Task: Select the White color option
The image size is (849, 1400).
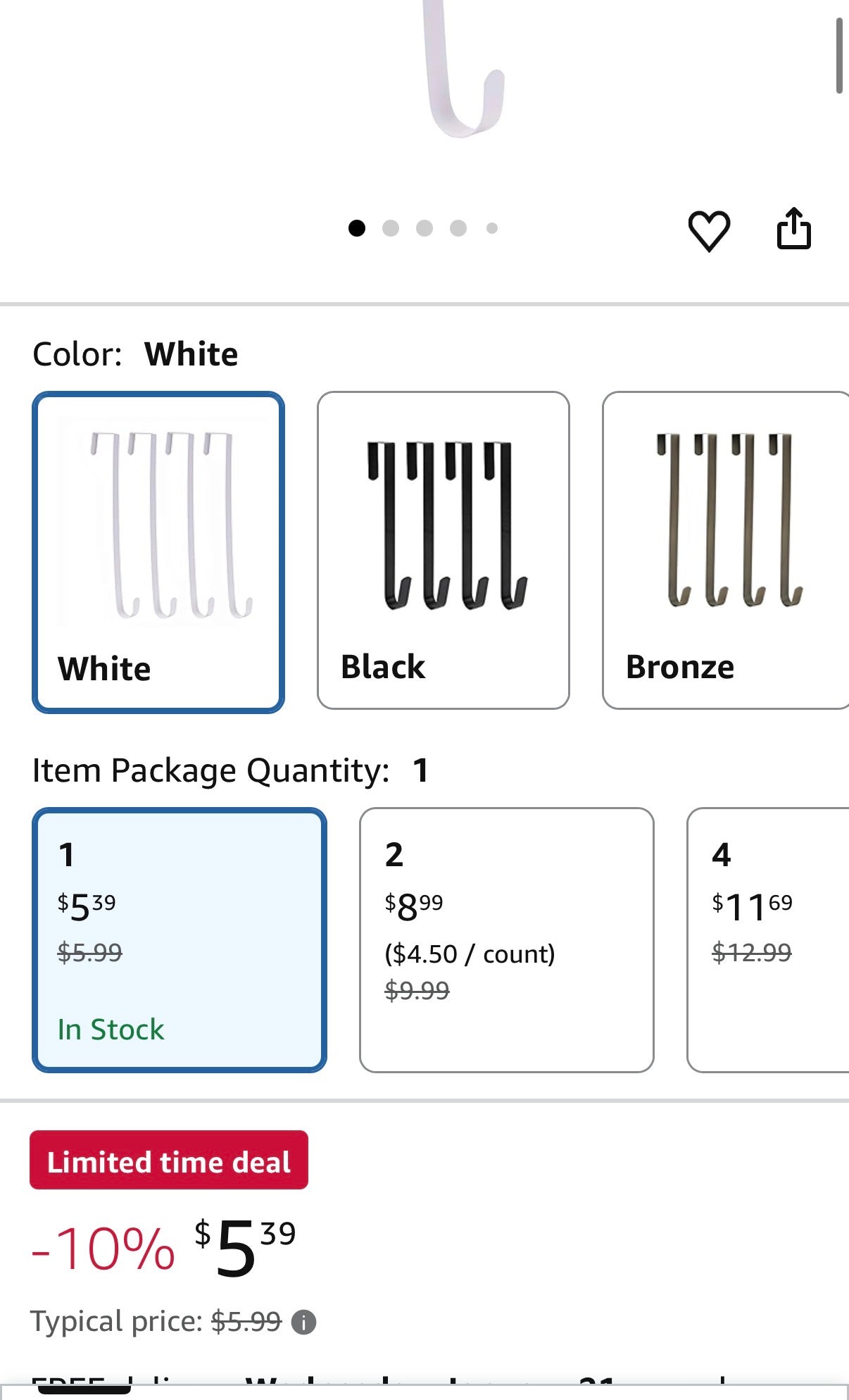Action: click(x=158, y=551)
